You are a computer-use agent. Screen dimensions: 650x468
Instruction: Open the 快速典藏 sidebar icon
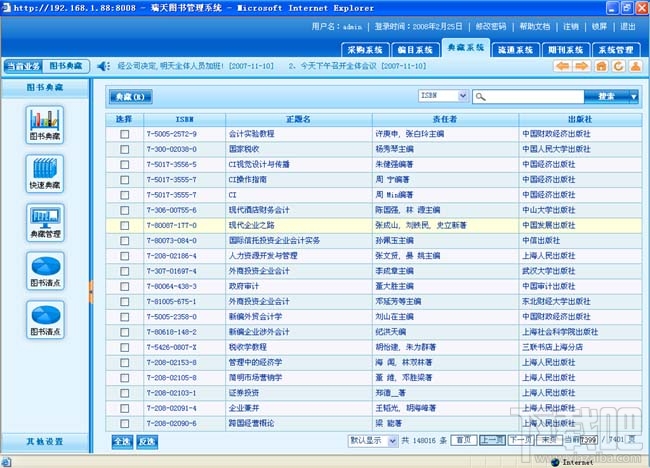tap(45, 174)
